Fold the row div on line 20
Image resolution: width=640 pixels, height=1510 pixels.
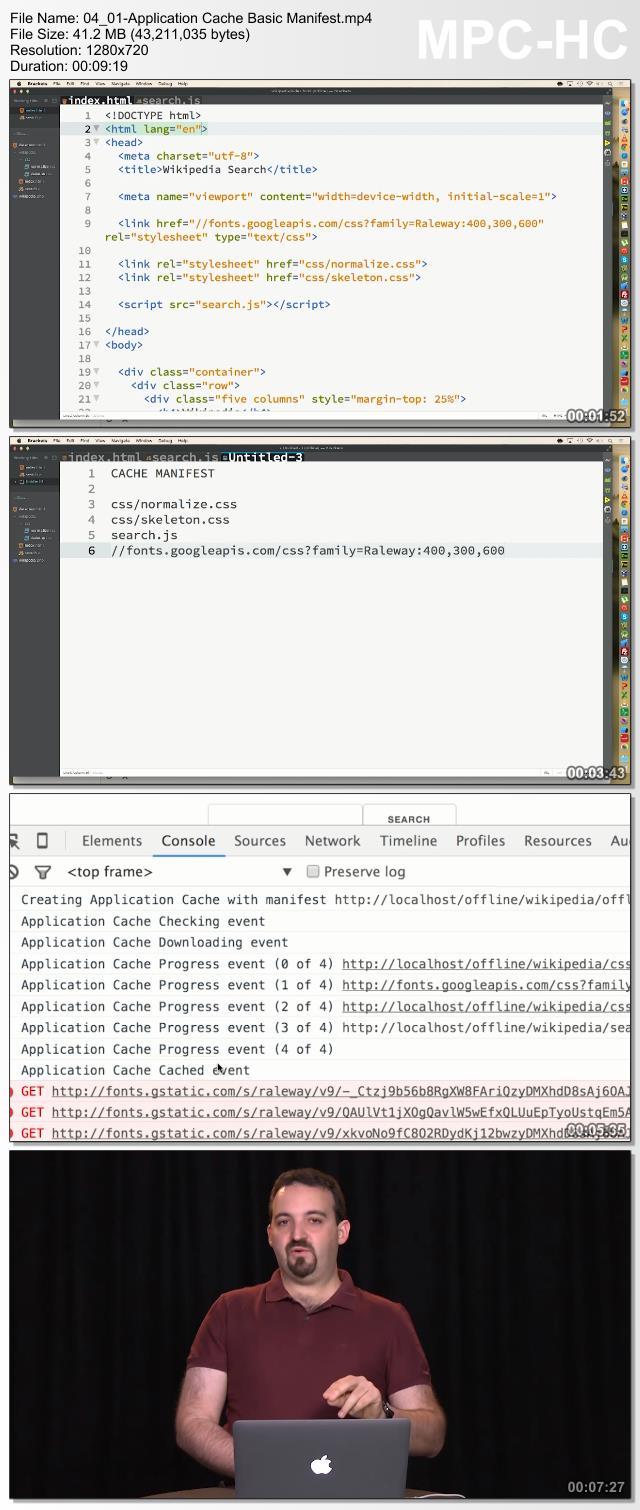coord(97,386)
